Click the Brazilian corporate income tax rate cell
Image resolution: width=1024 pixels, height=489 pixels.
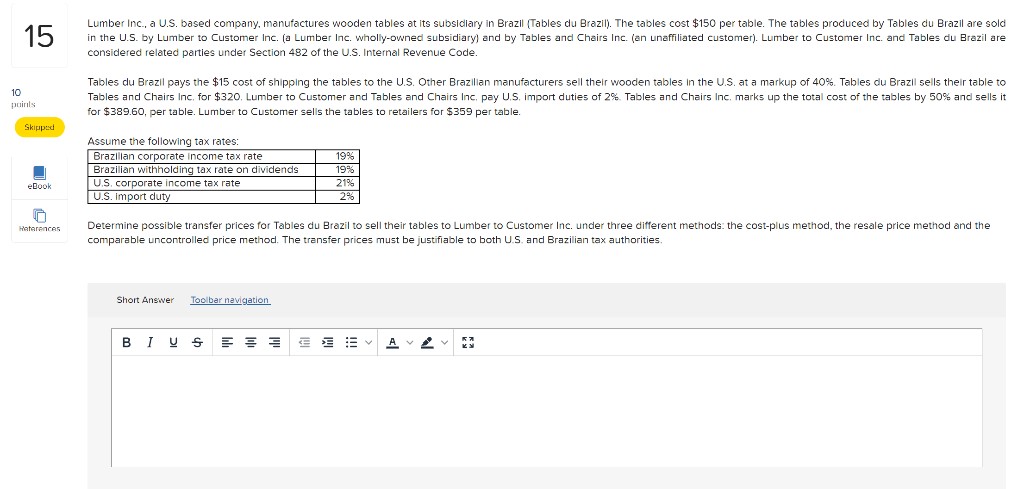[x=202, y=156]
